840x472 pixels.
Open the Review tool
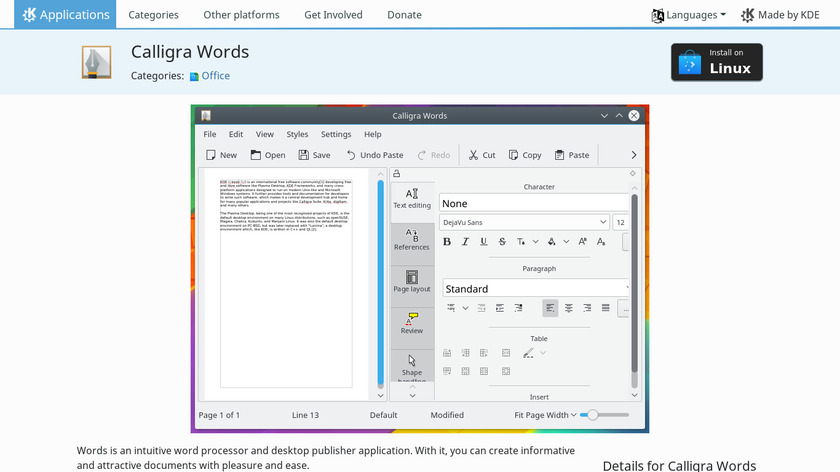click(x=412, y=323)
